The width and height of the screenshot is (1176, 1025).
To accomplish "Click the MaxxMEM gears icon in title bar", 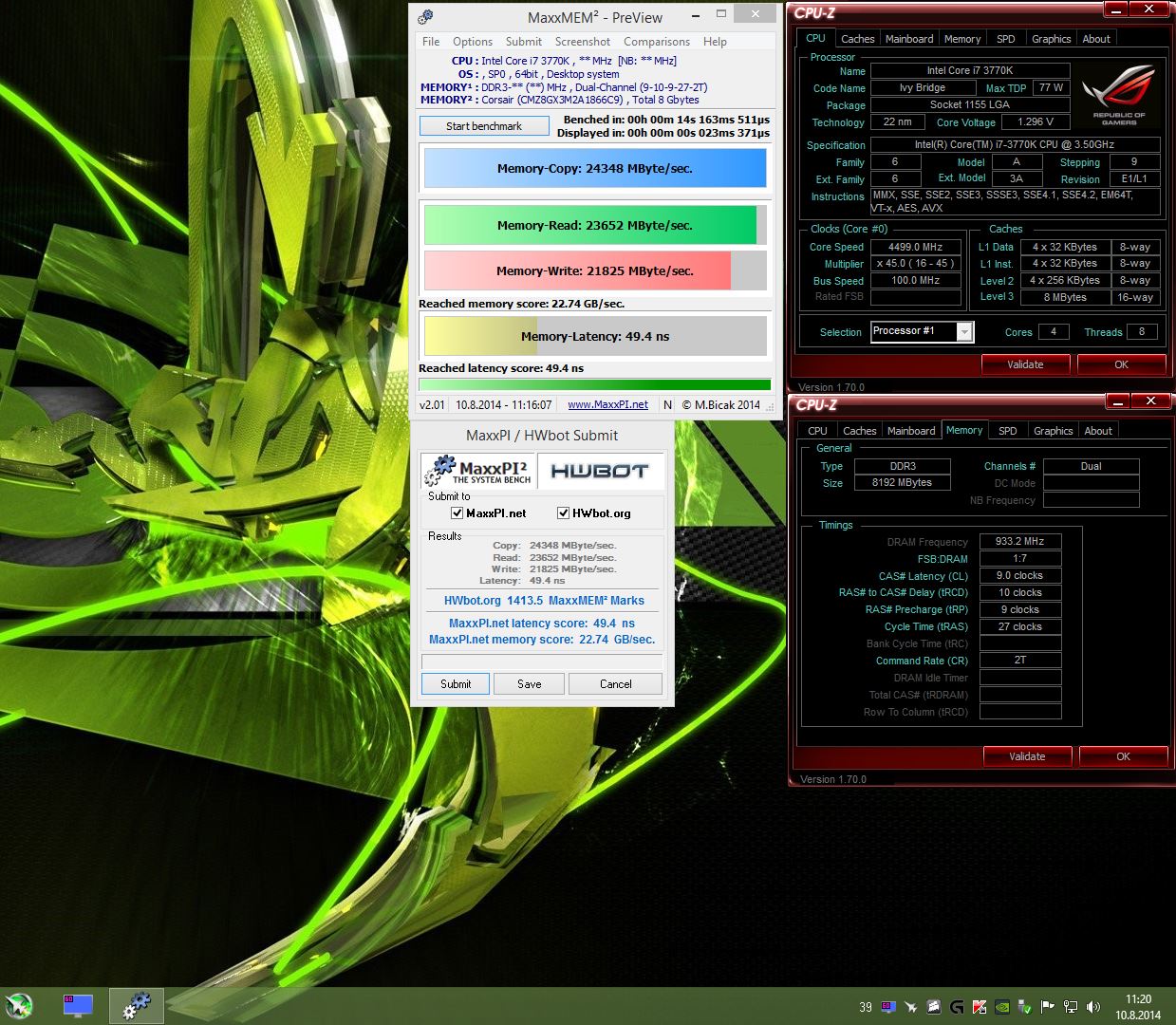I will click(x=425, y=17).
